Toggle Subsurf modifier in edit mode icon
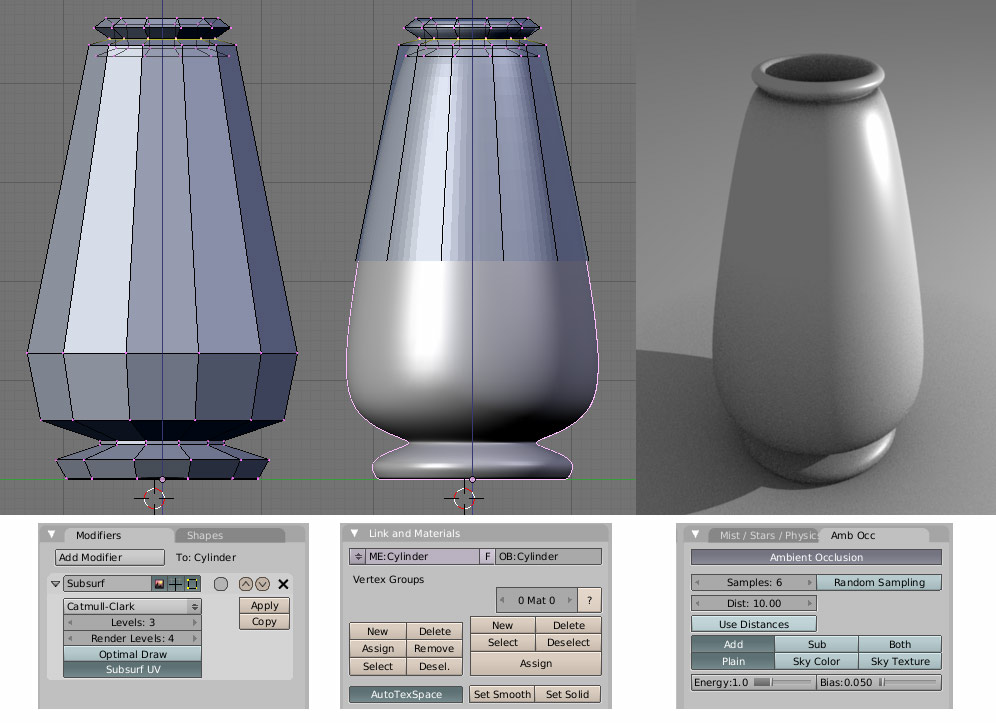Image resolution: width=996 pixels, height=723 pixels. (192, 584)
